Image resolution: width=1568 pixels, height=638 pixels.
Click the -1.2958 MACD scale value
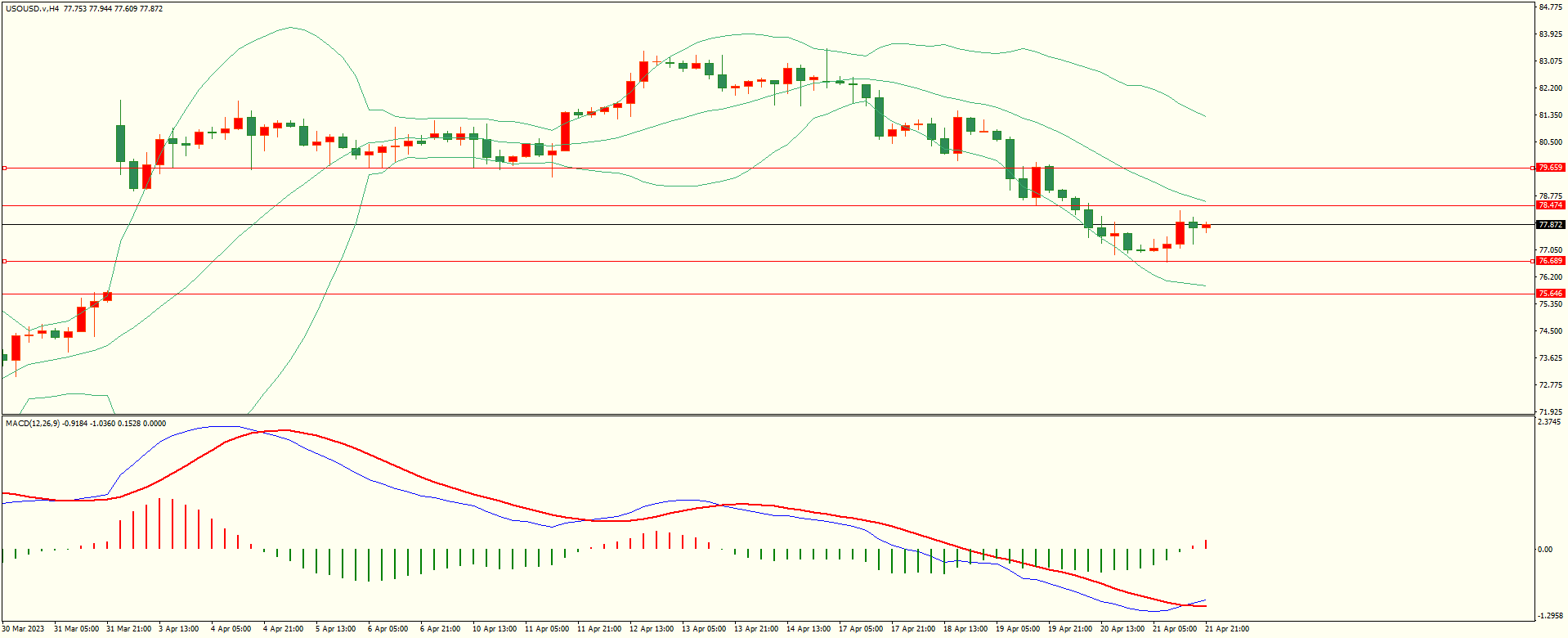pyautogui.click(x=1551, y=616)
